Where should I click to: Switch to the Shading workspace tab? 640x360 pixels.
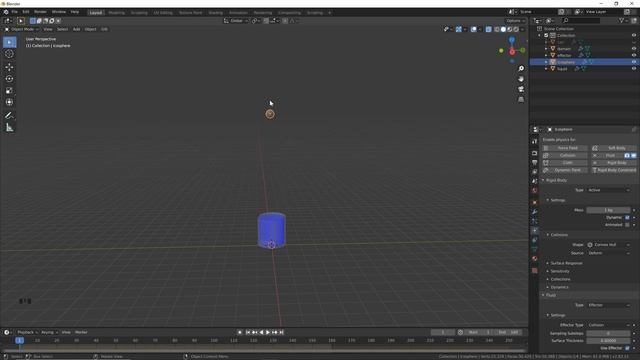[216, 13]
